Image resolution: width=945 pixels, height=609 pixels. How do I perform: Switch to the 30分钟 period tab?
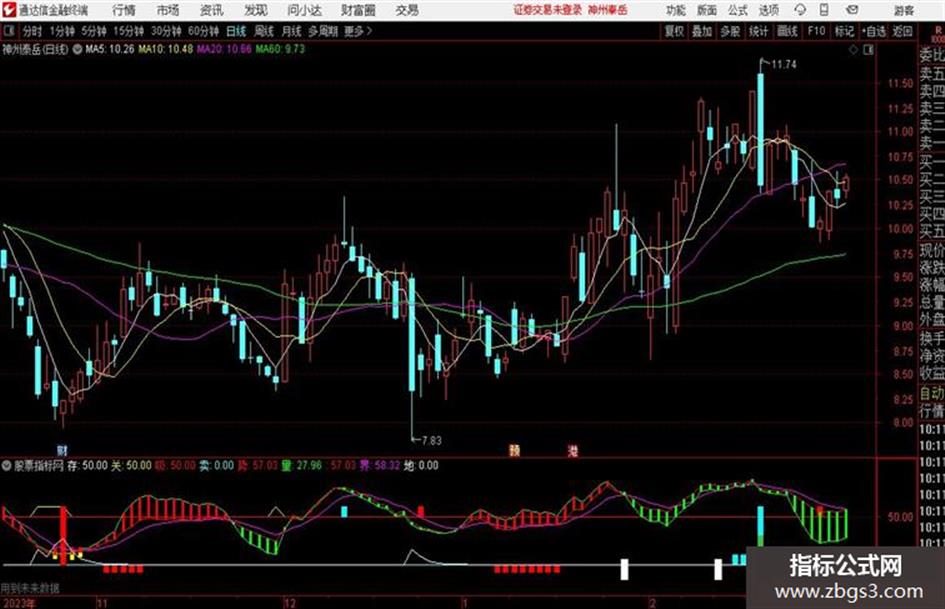click(166, 31)
